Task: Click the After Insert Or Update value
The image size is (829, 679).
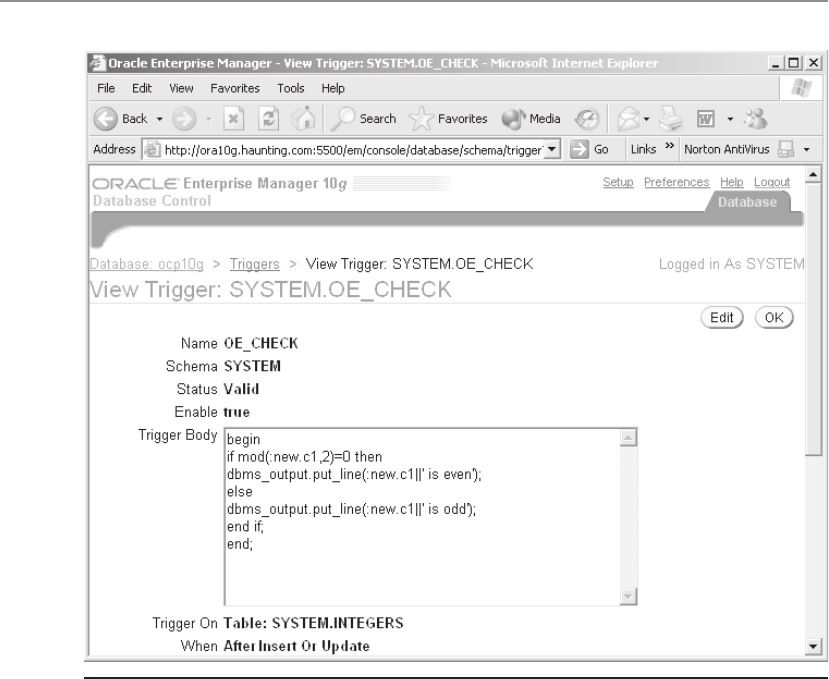Action: coord(296,646)
